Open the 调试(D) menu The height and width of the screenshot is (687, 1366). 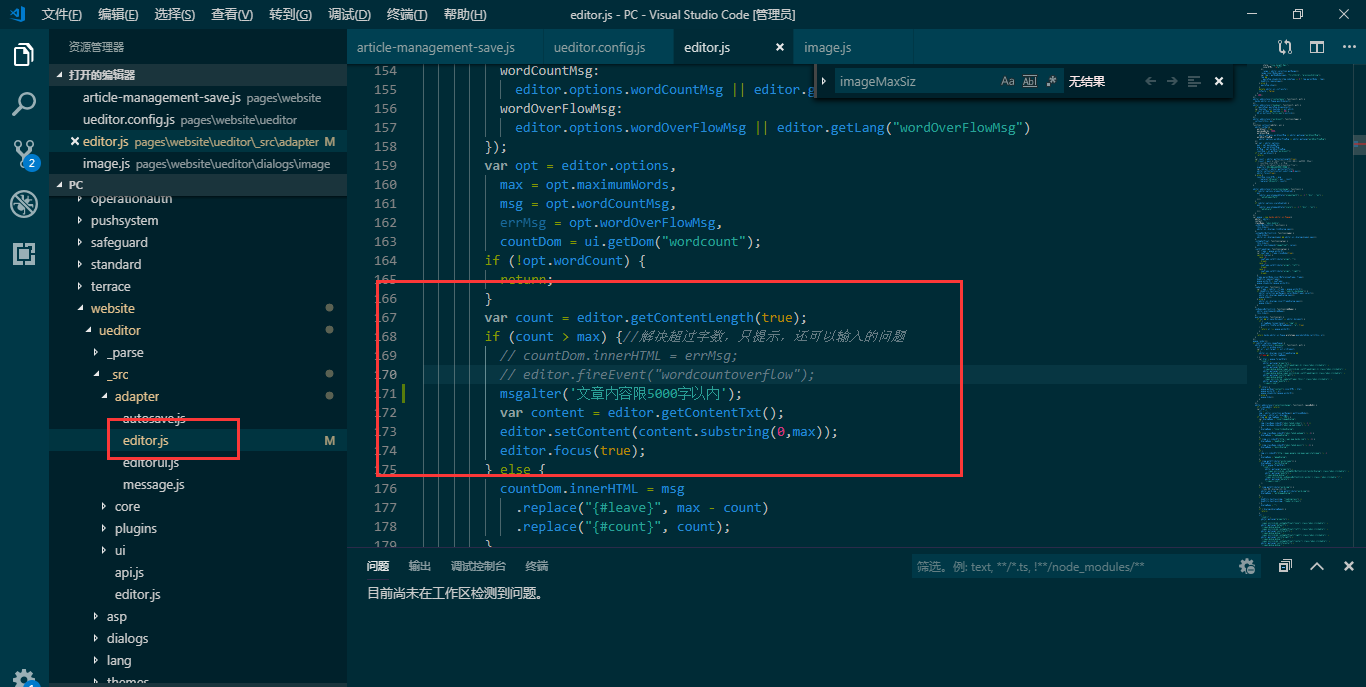click(349, 14)
